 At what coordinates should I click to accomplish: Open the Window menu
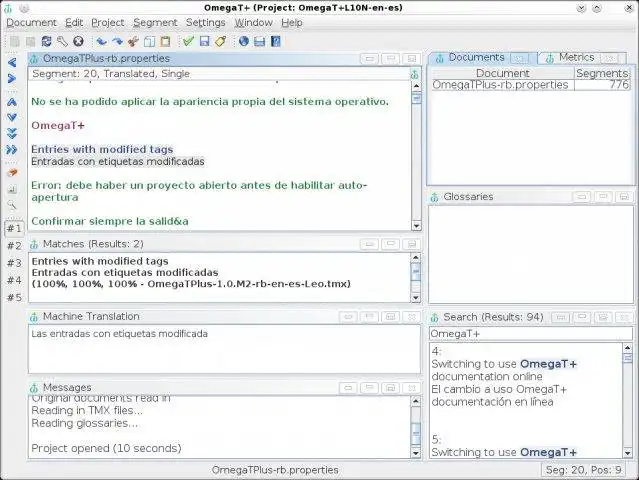tap(253, 23)
